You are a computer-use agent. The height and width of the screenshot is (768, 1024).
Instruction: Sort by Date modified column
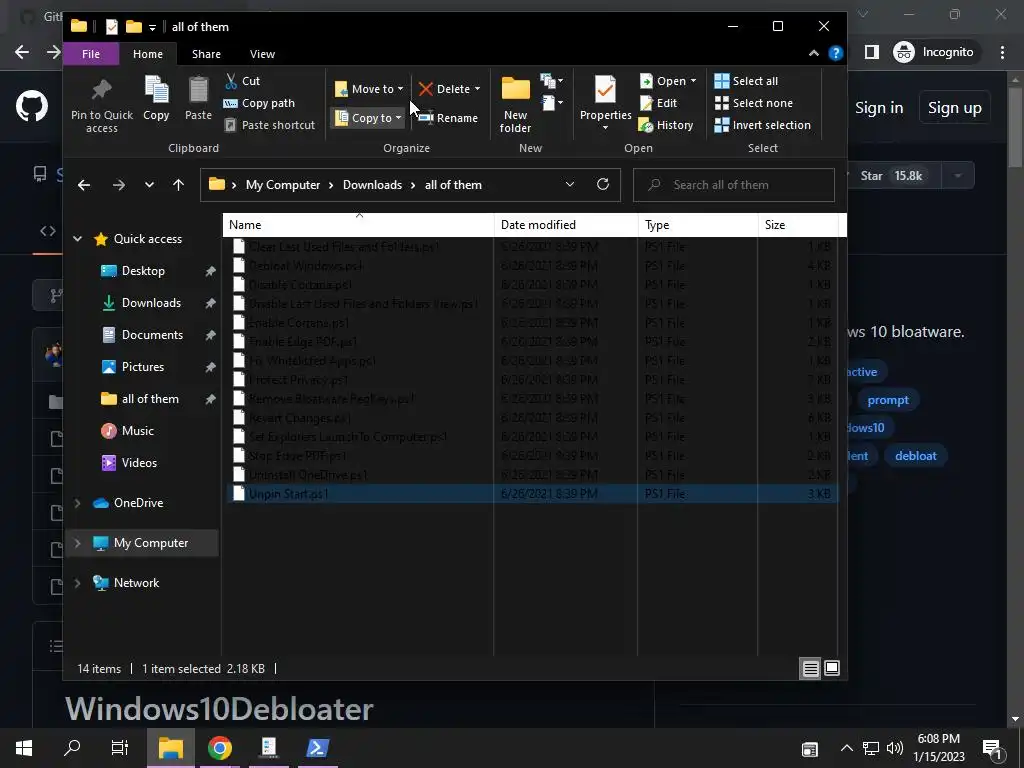click(566, 225)
